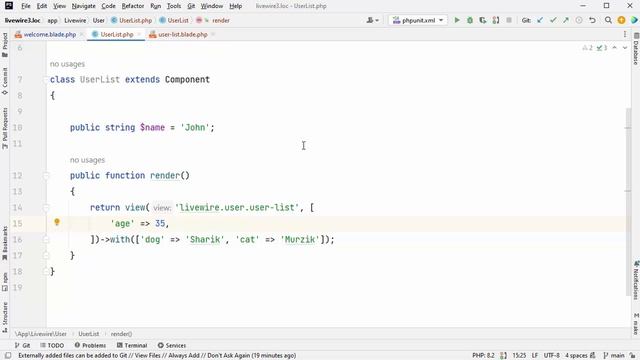The image size is (640, 360).
Task: Click the editor vertical scrollbar
Action: [628, 202]
